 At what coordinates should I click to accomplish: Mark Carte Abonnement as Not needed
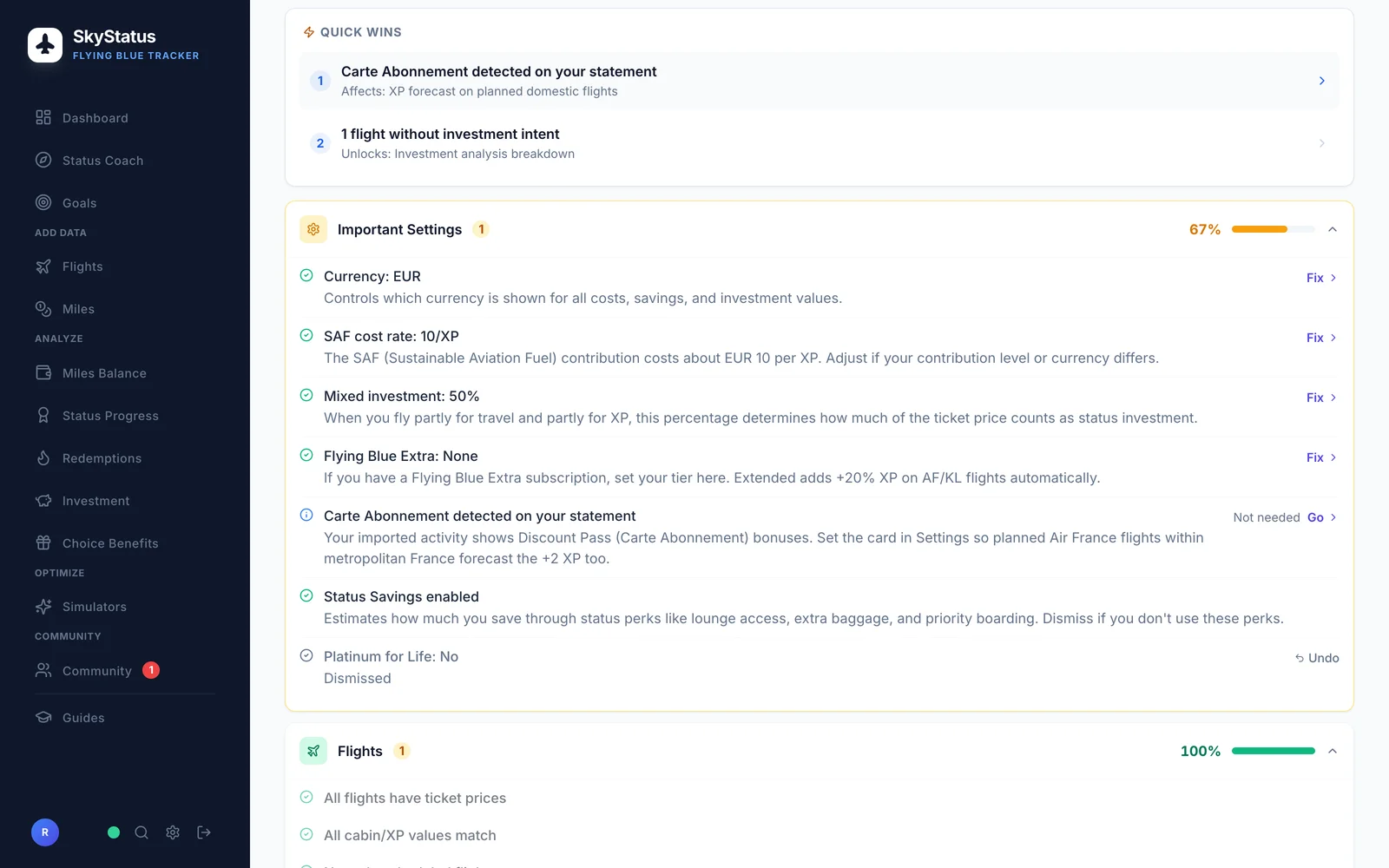click(1266, 517)
